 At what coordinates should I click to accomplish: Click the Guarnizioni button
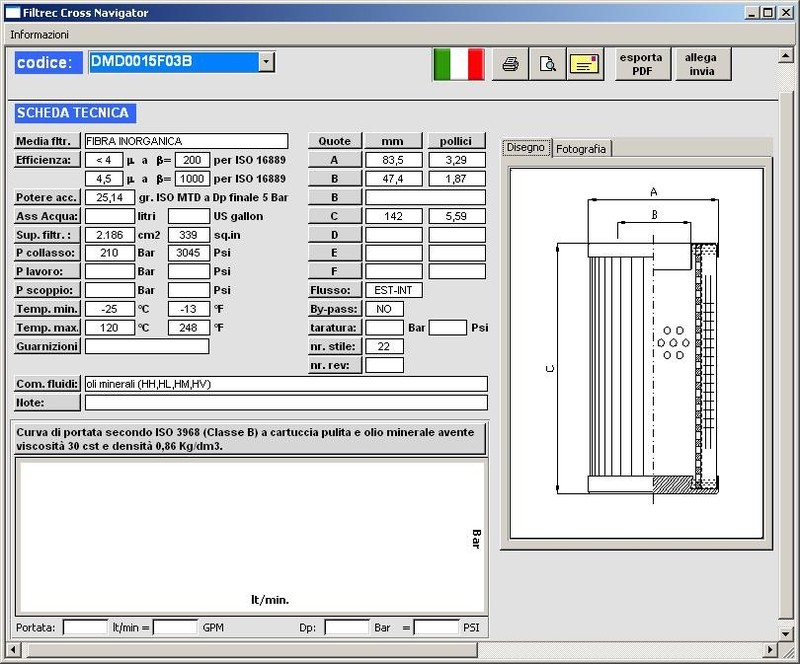tap(47, 346)
